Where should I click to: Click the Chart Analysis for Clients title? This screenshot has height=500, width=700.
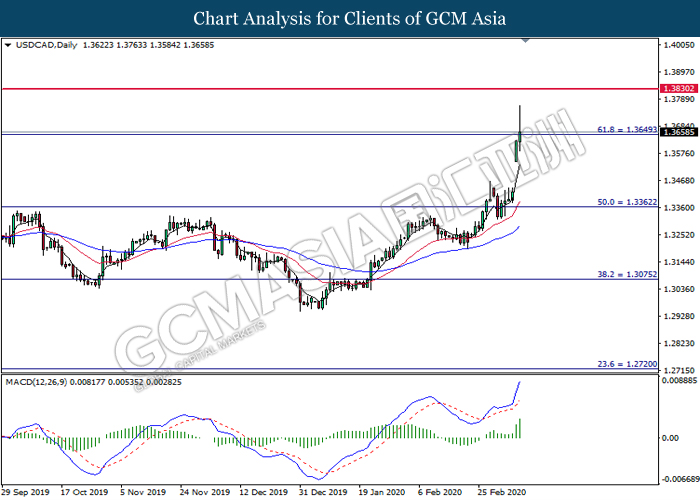point(350,18)
